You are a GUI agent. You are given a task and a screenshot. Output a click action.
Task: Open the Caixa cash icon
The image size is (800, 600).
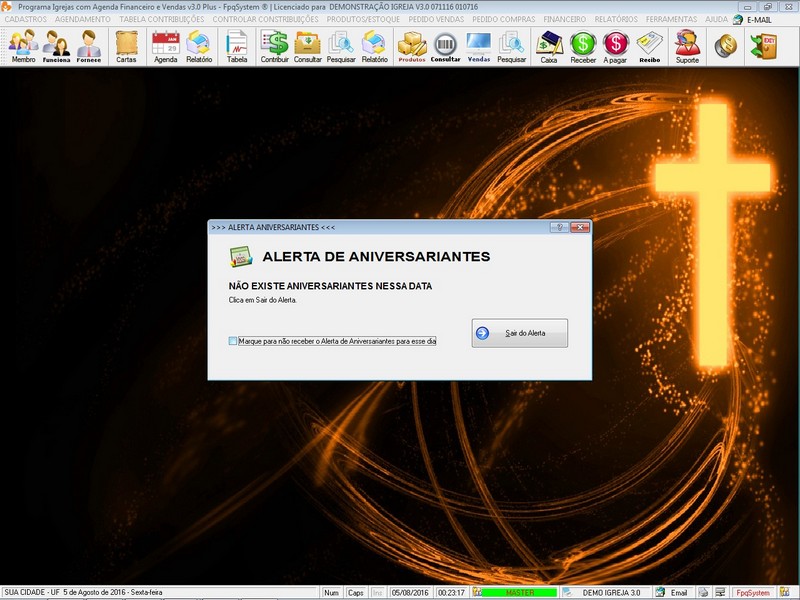pos(549,46)
